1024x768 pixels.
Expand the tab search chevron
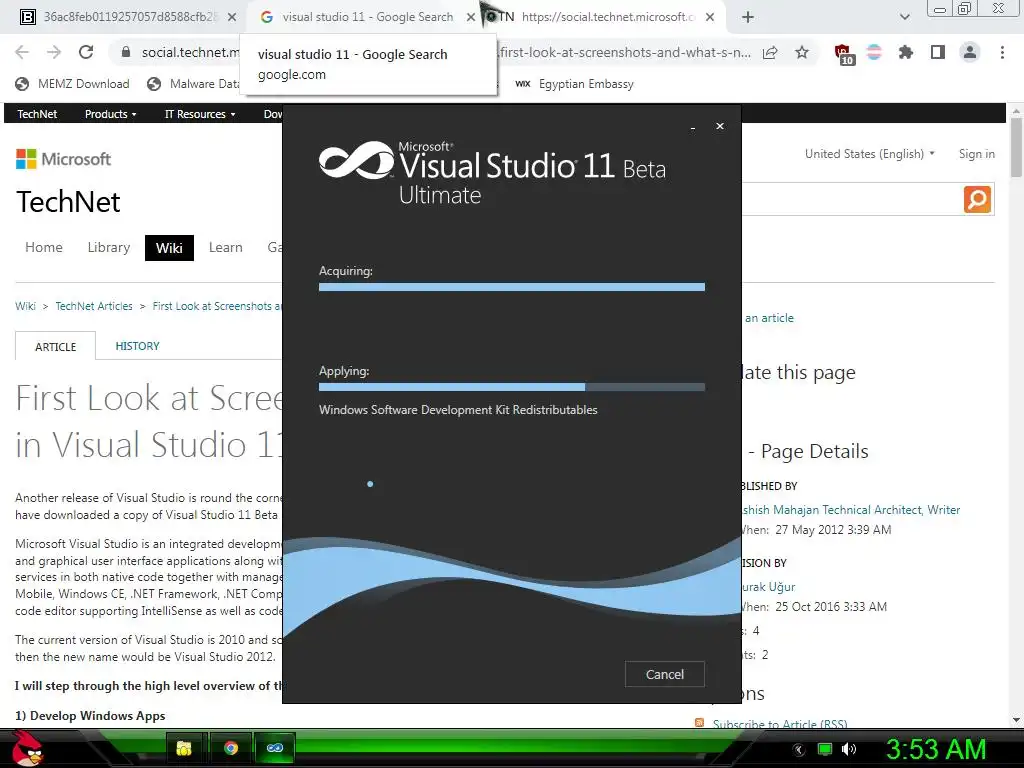coord(904,17)
